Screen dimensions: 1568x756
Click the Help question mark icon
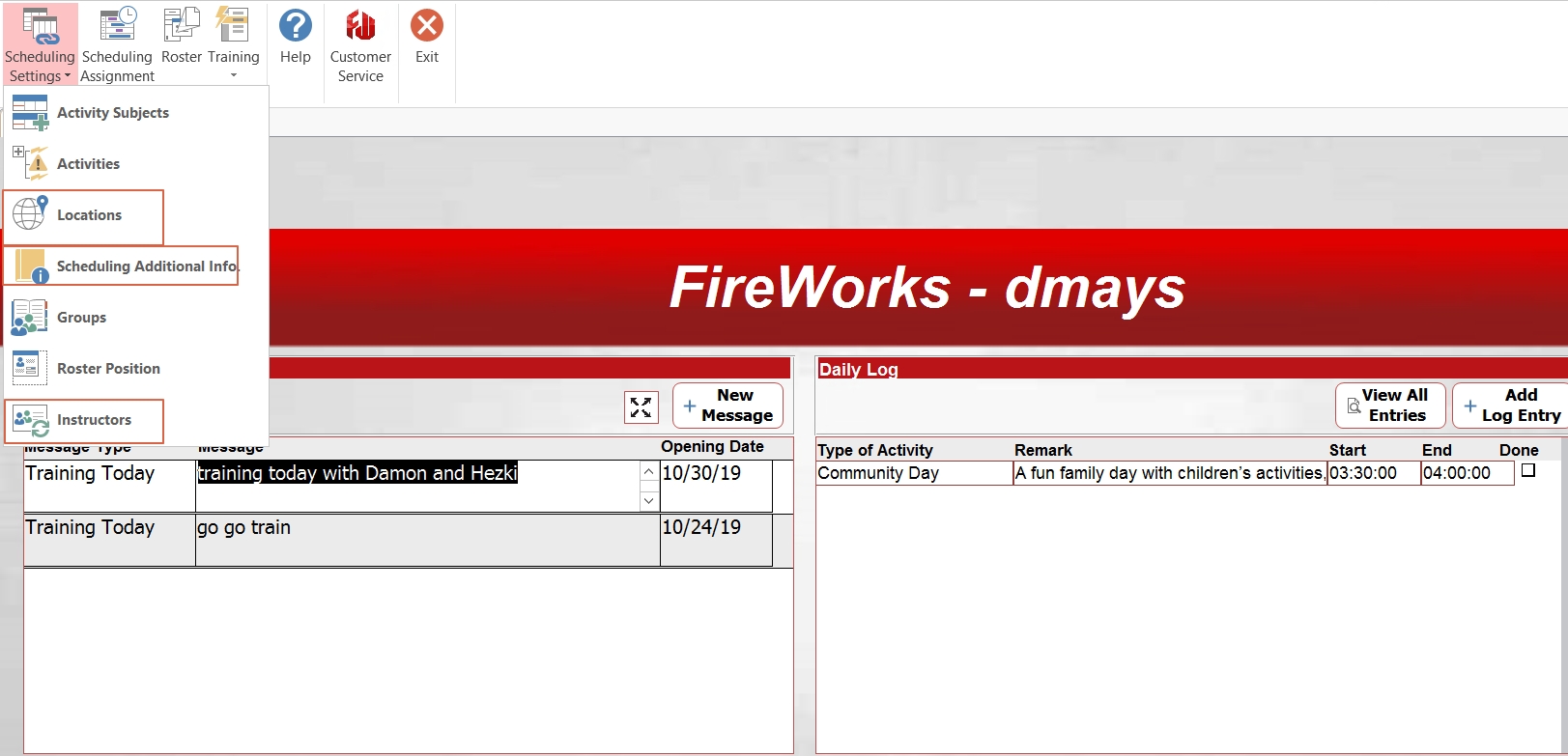(x=296, y=26)
